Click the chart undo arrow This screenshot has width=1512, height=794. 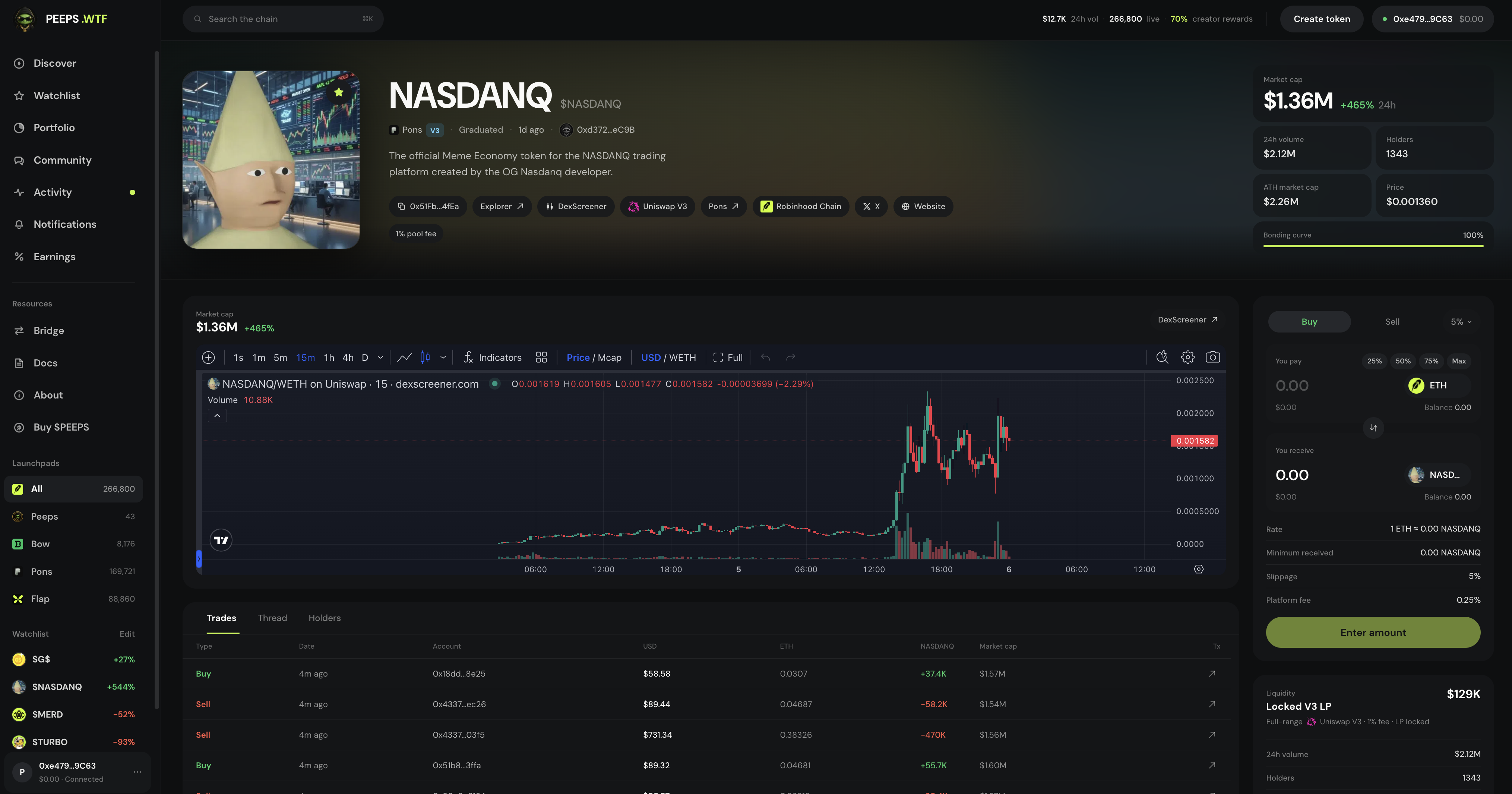pos(765,357)
